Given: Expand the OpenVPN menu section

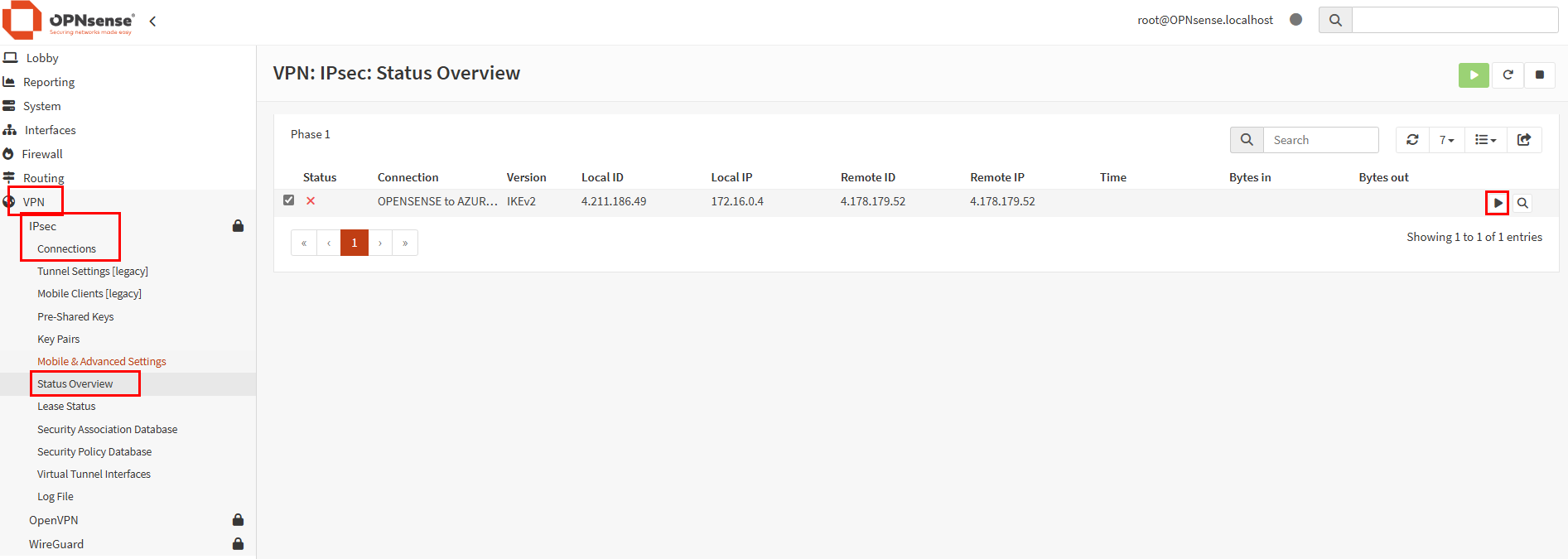Looking at the screenshot, I should click(54, 520).
